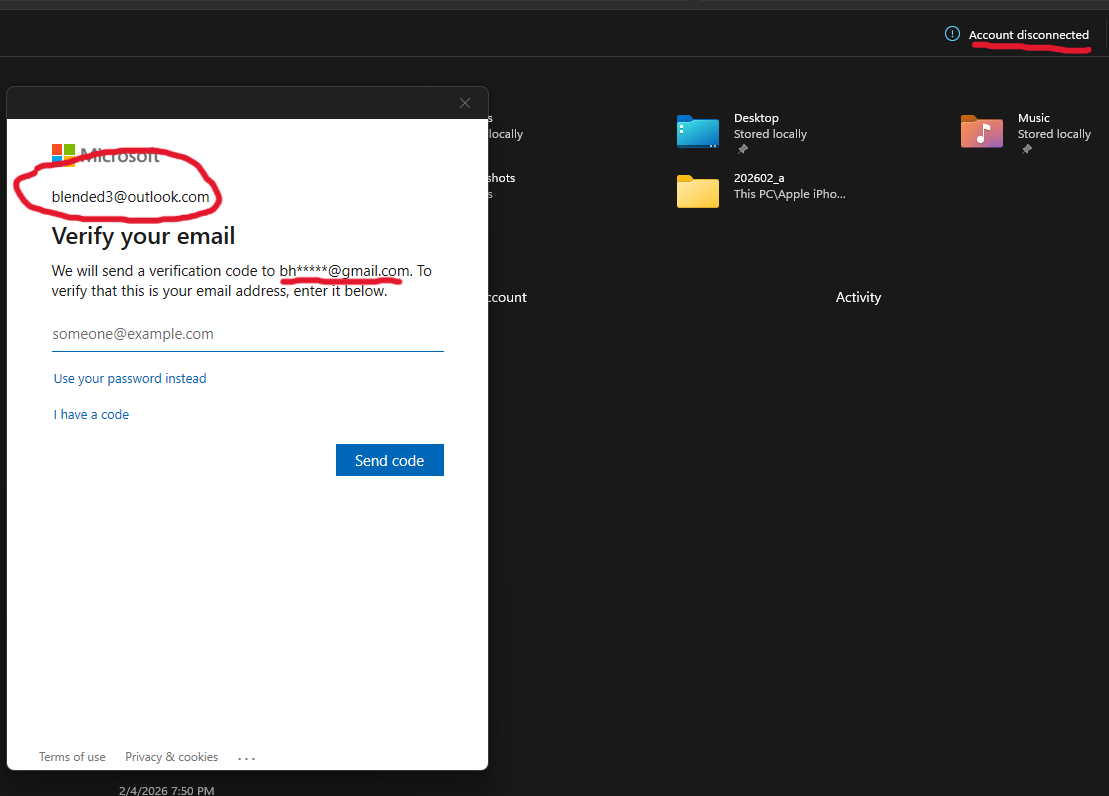This screenshot has width=1109, height=796.
Task: Click Stored locally text under Desktop
Action: tap(770, 134)
